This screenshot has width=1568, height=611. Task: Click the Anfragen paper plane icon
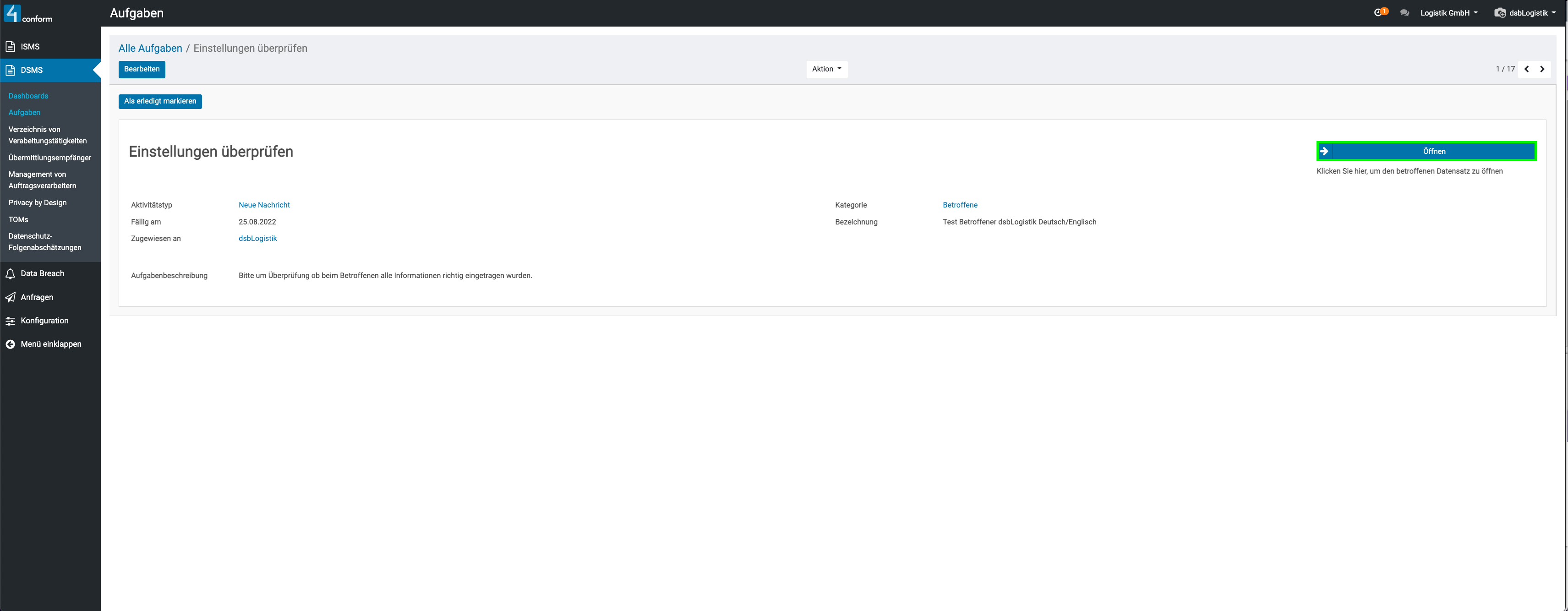click(11, 297)
